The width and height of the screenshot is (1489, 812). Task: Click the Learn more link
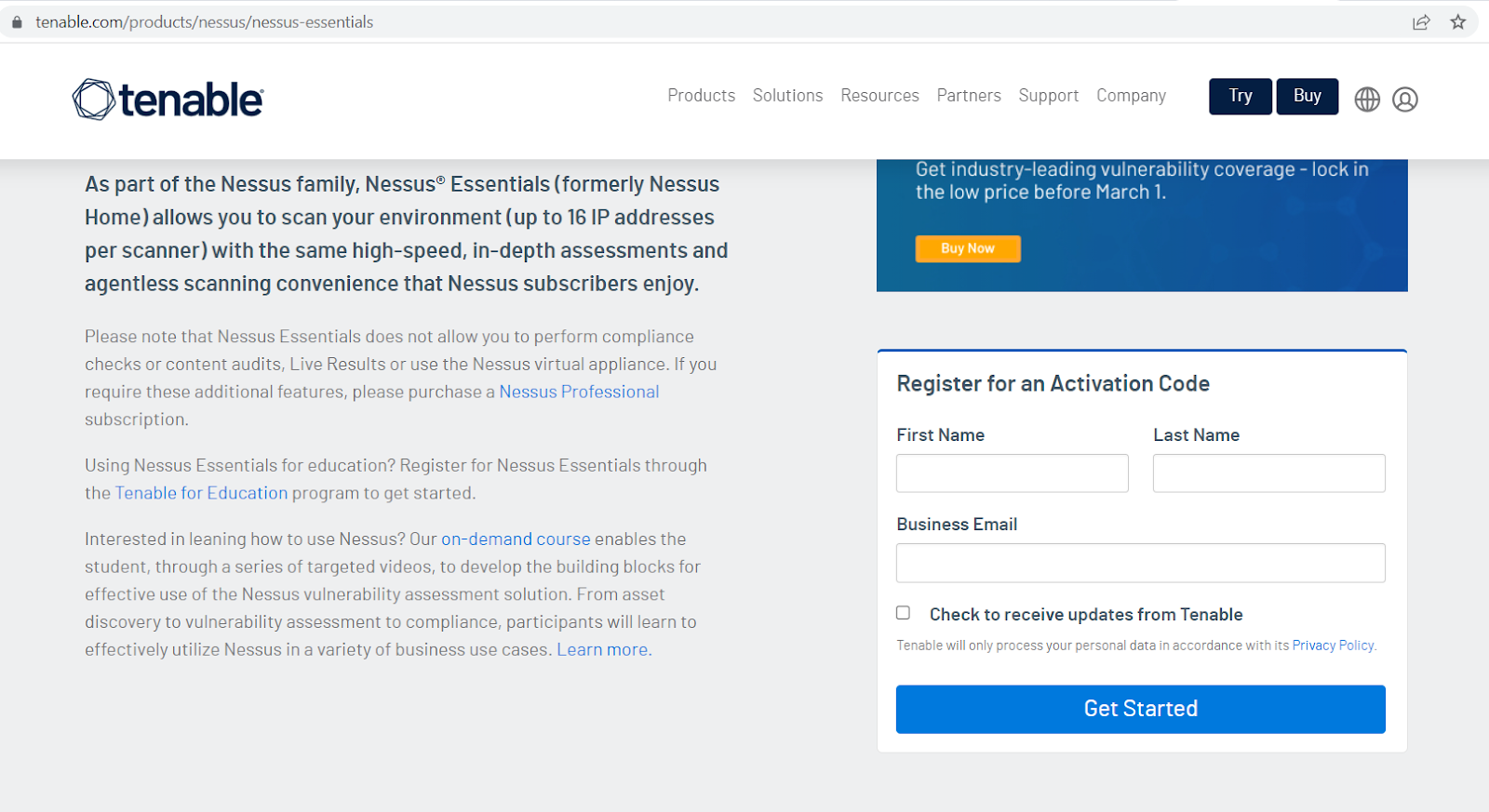(604, 649)
